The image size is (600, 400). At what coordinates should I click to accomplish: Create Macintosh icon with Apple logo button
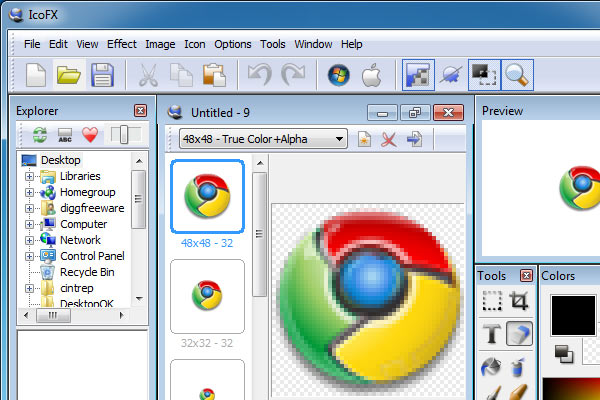[372, 75]
